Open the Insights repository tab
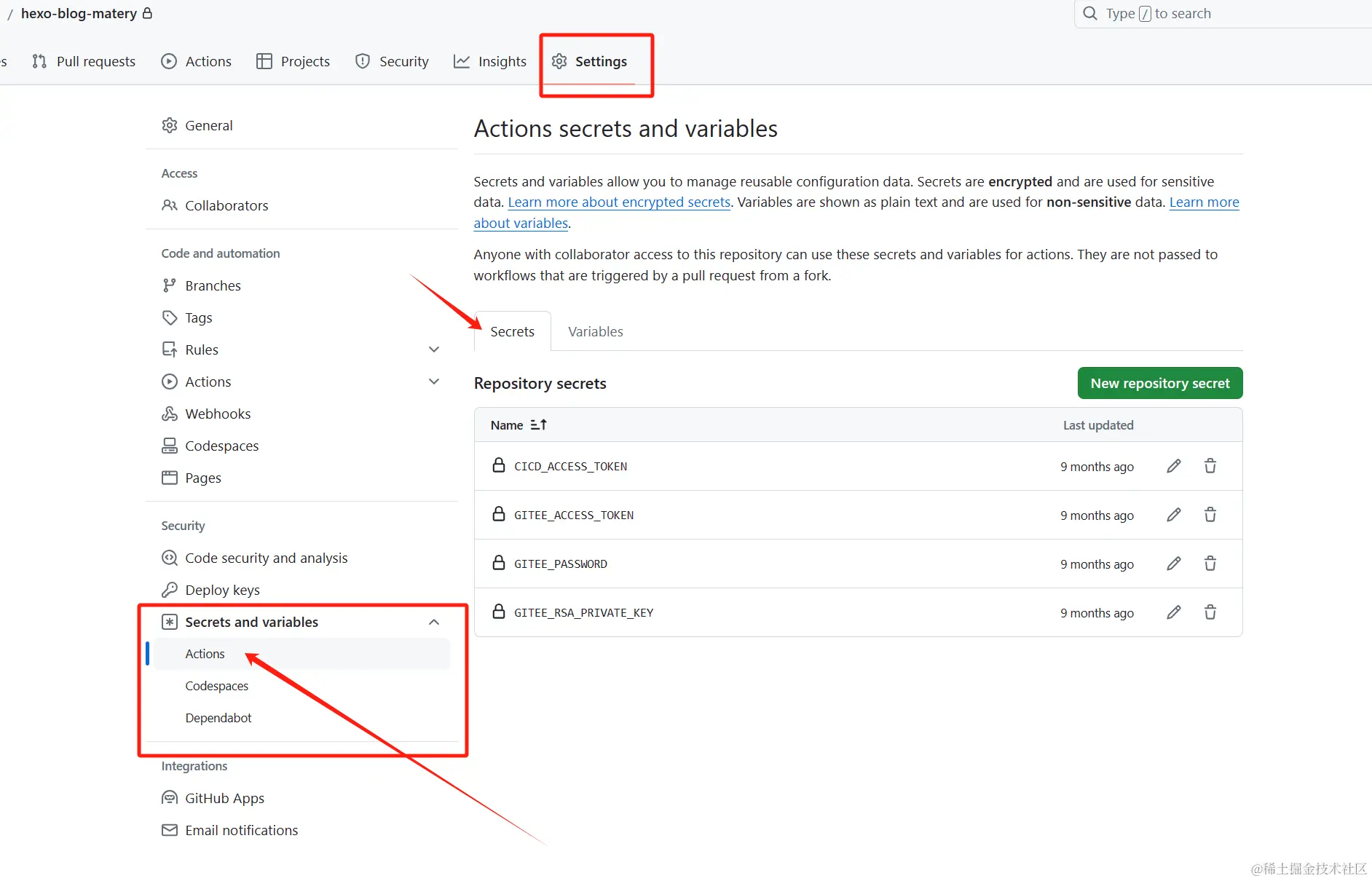This screenshot has height=881, width=1372. (490, 61)
